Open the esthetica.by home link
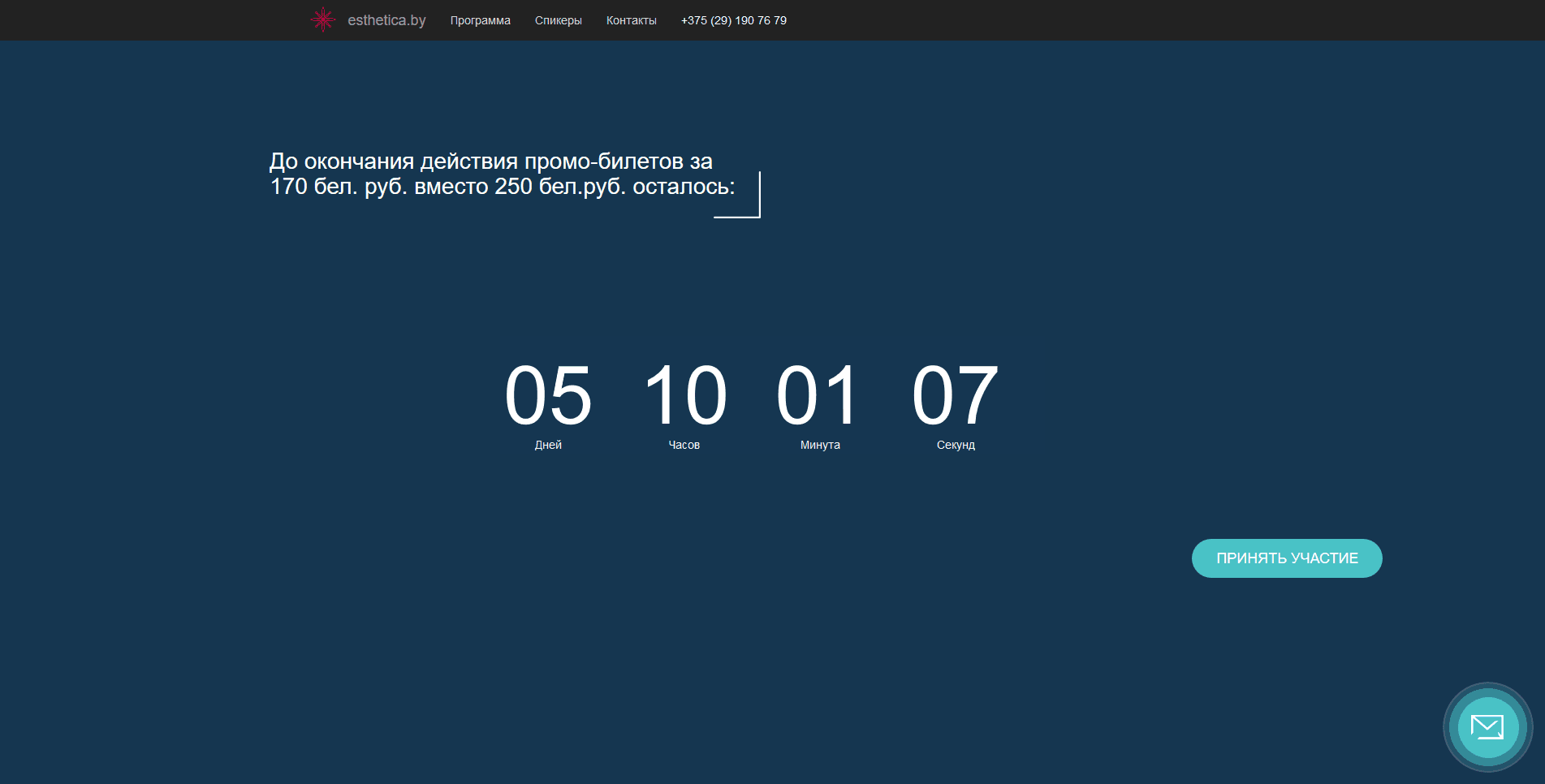 pyautogui.click(x=386, y=20)
